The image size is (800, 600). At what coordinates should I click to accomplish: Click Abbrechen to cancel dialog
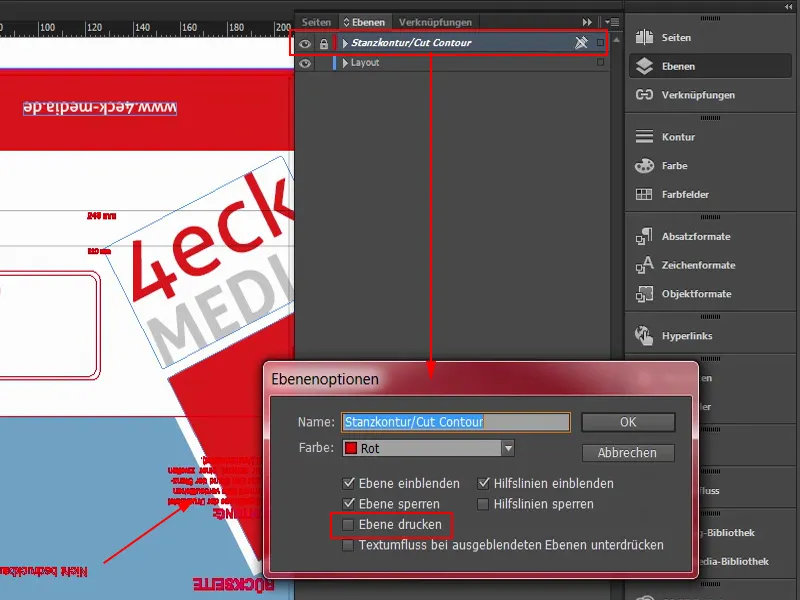(x=628, y=453)
